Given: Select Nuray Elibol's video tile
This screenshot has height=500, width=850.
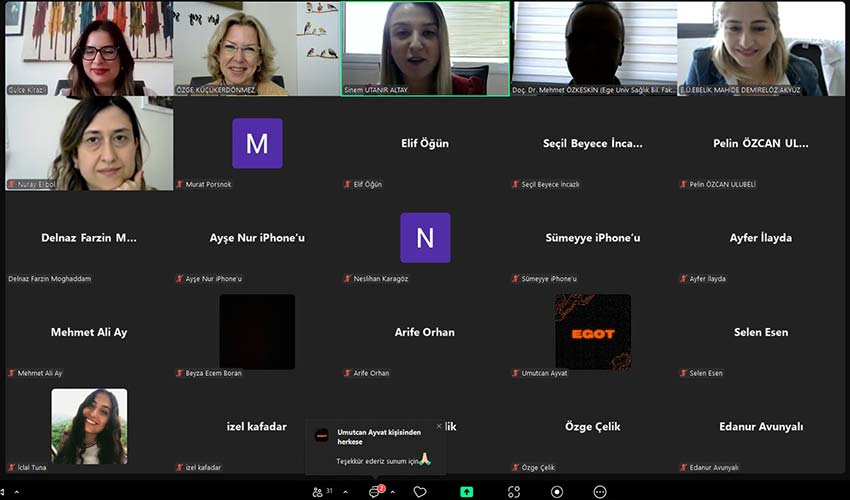Looking at the screenshot, I should point(89,143).
